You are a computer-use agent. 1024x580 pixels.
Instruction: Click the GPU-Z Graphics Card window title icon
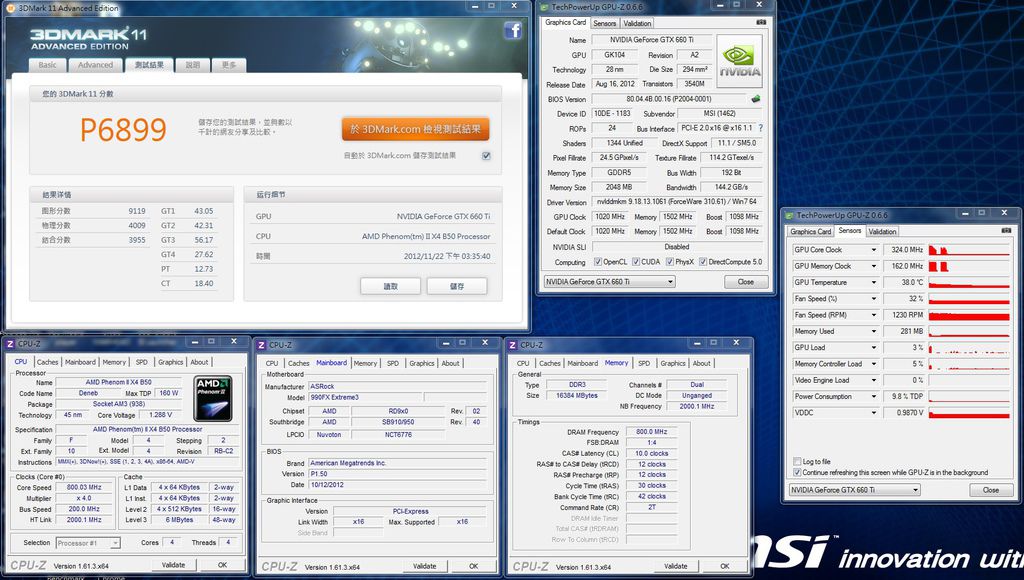click(x=544, y=7)
